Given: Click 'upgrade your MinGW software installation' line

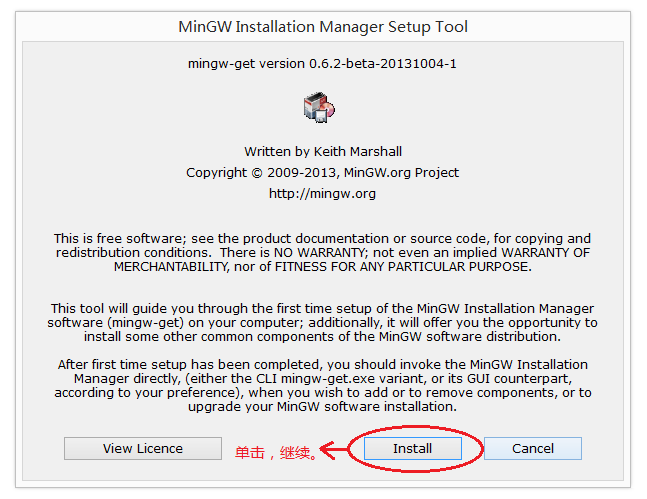Looking at the screenshot, I should pyautogui.click(x=322, y=407).
